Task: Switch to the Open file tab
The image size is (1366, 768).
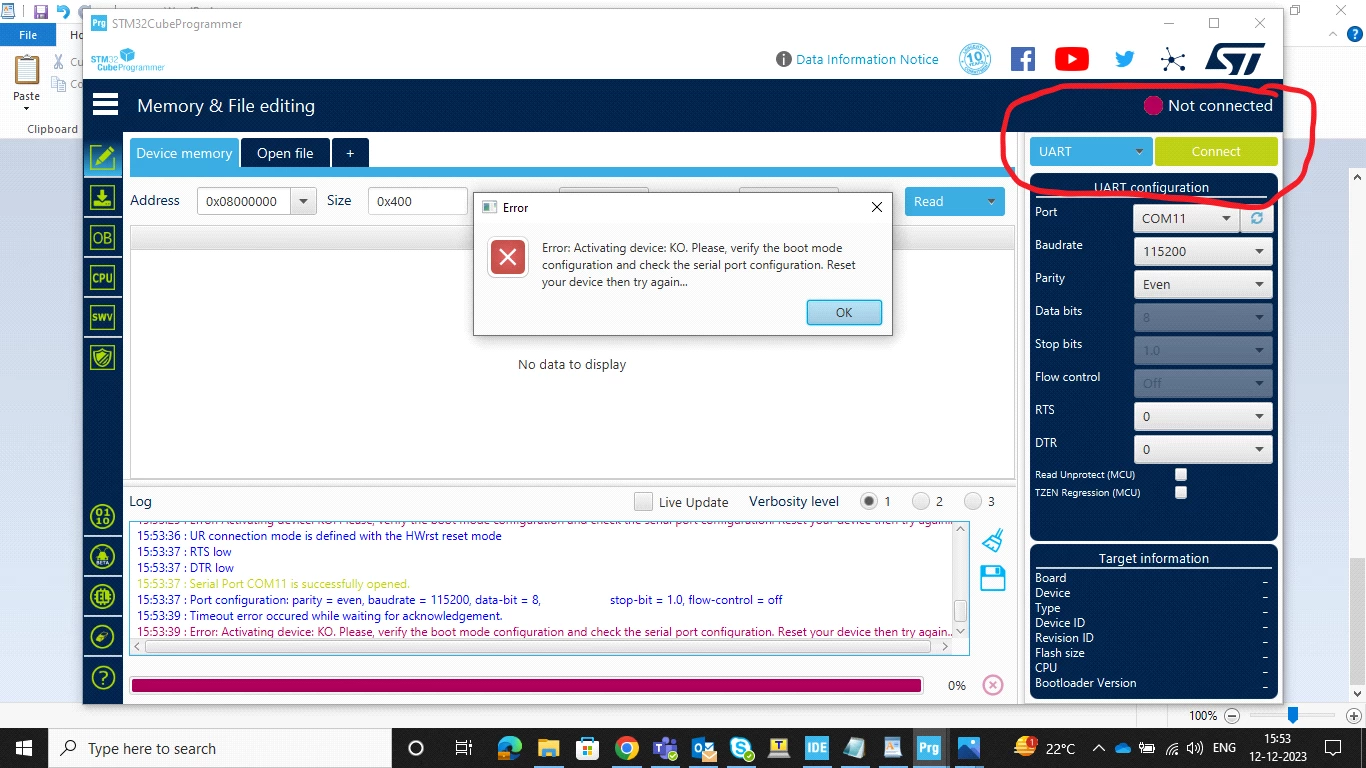Action: 285,153
